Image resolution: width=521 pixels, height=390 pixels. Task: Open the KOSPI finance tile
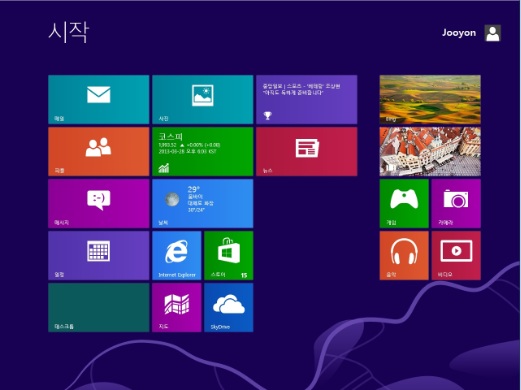203,151
